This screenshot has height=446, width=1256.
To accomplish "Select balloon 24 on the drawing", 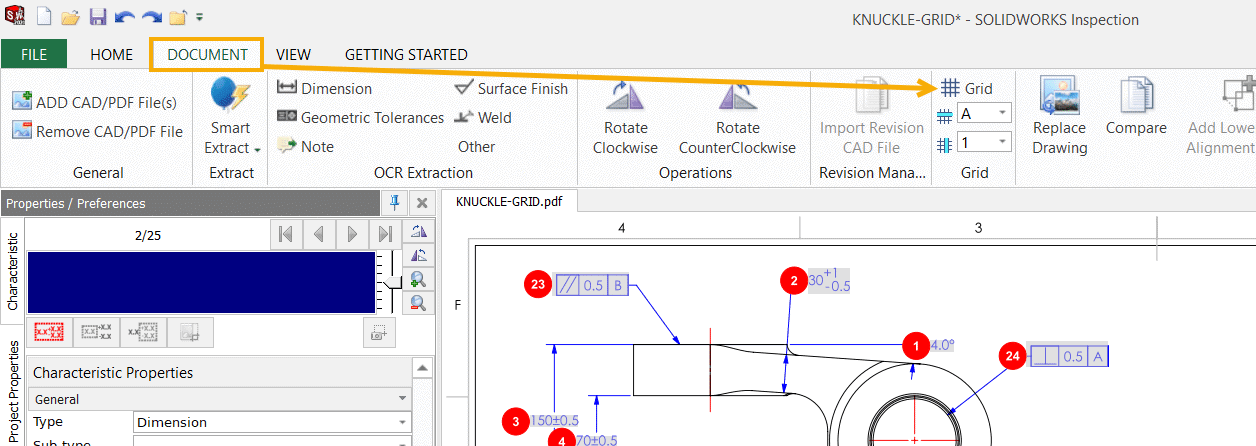I will 1012,356.
